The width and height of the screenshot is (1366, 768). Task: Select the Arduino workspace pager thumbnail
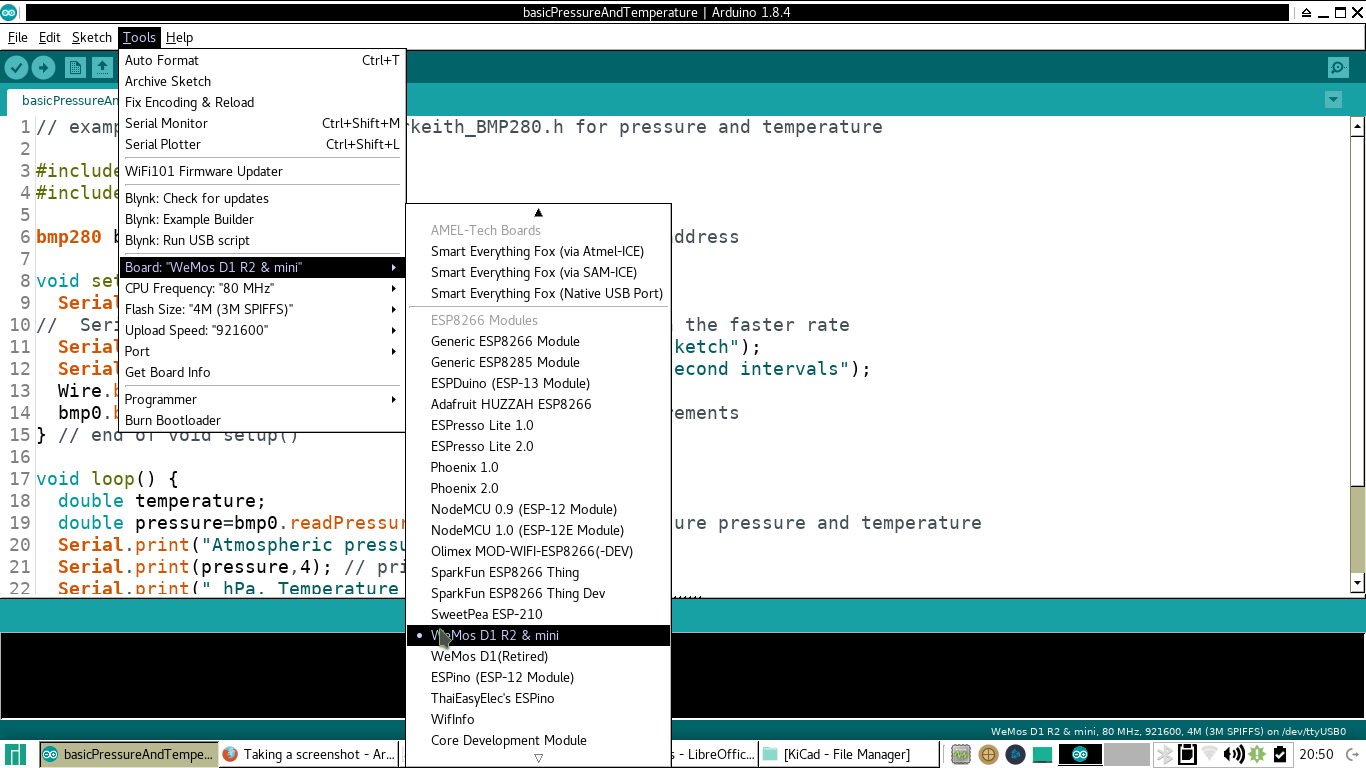[x=1080, y=754]
